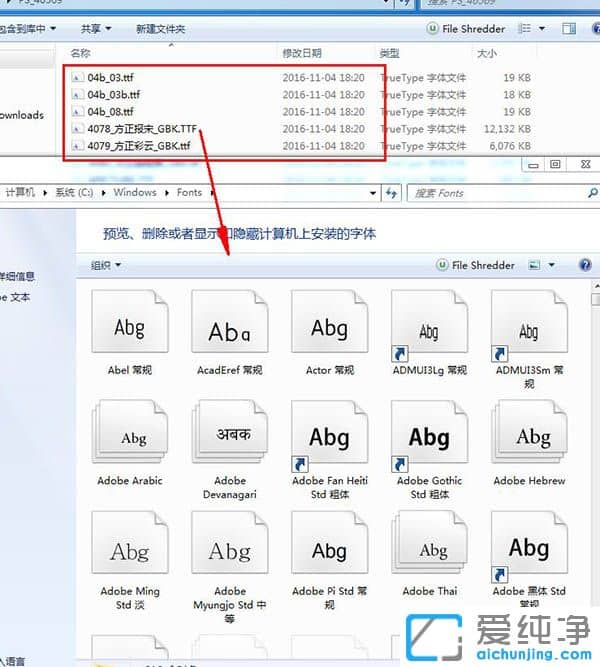Image resolution: width=600 pixels, height=667 pixels.
Task: Click 12,132 KB size cell
Action: click(507, 128)
